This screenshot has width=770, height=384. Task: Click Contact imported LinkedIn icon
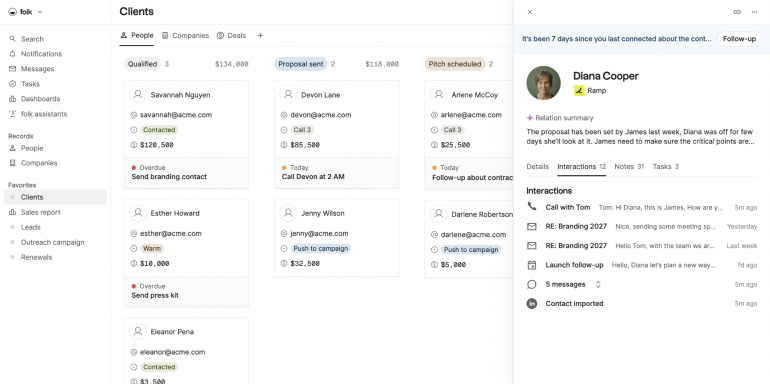point(531,303)
